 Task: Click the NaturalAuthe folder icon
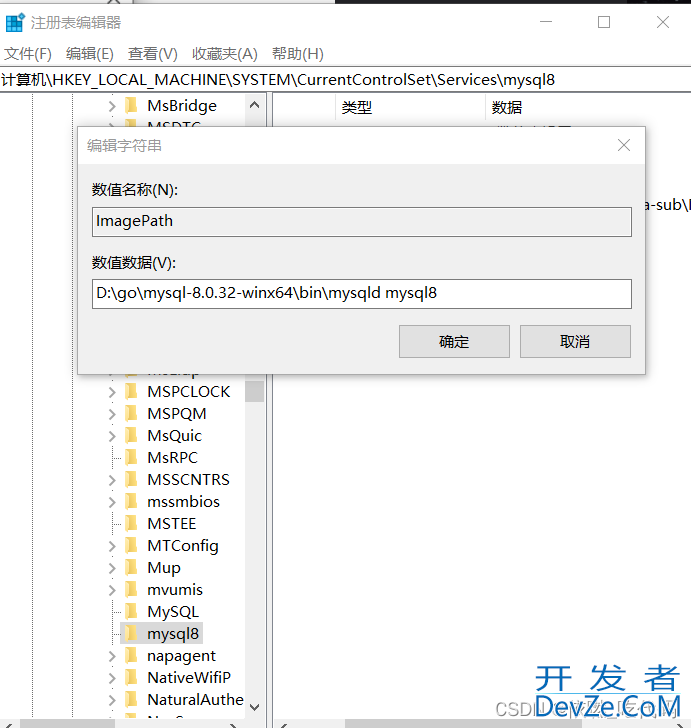131,699
